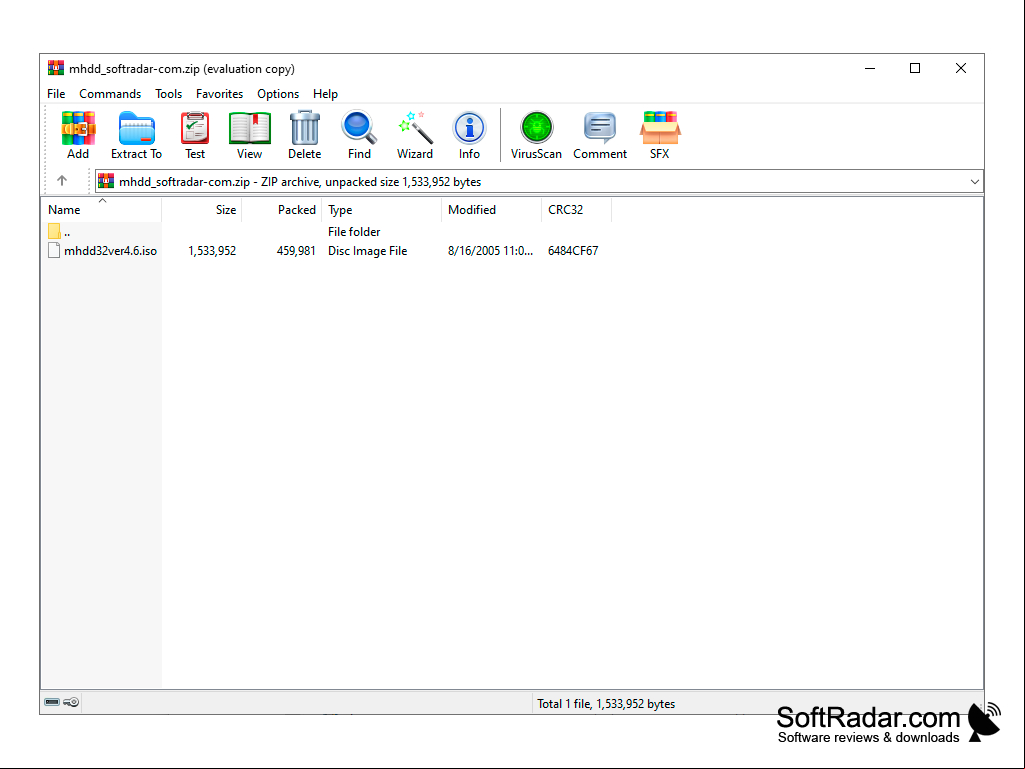Click the archive icon in address bar
This screenshot has height=769, width=1025.
pos(106,181)
